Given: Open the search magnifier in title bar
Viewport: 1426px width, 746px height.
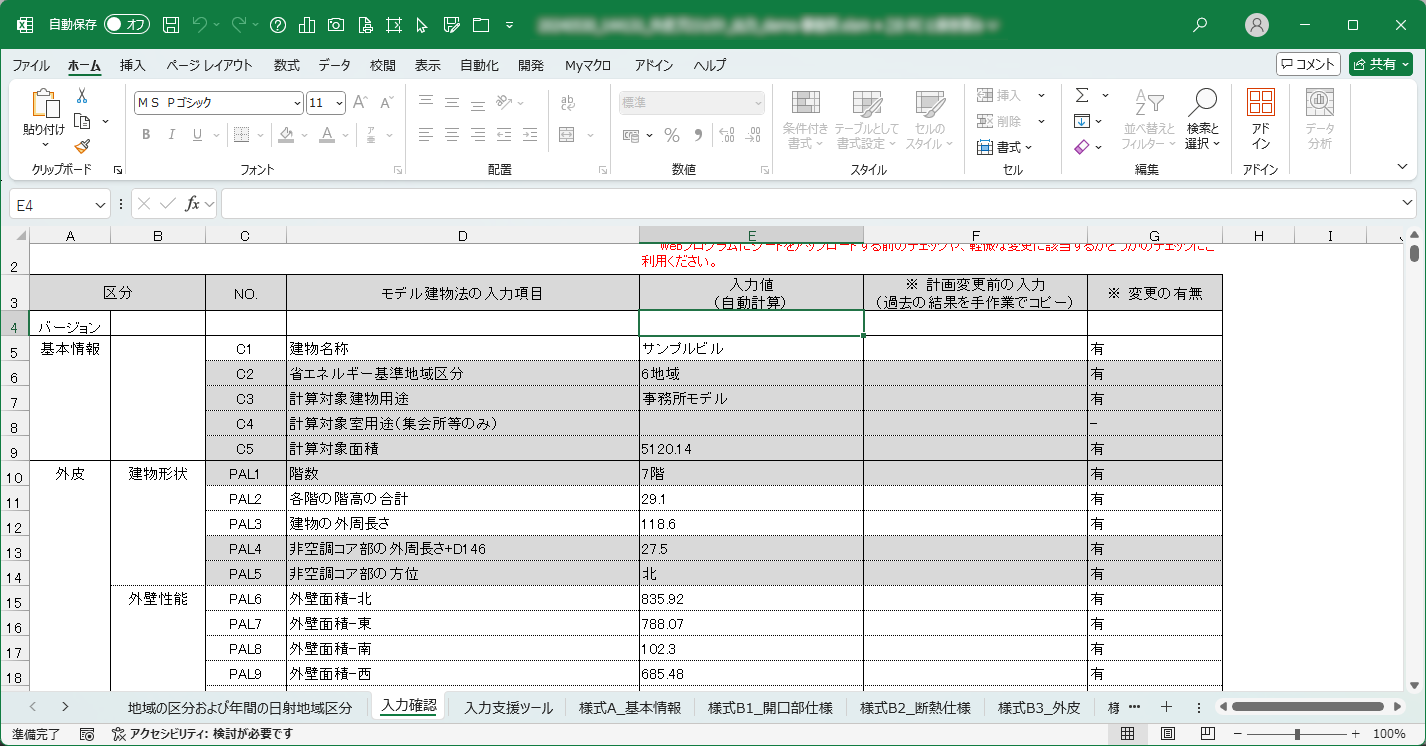Looking at the screenshot, I should (1201, 24).
